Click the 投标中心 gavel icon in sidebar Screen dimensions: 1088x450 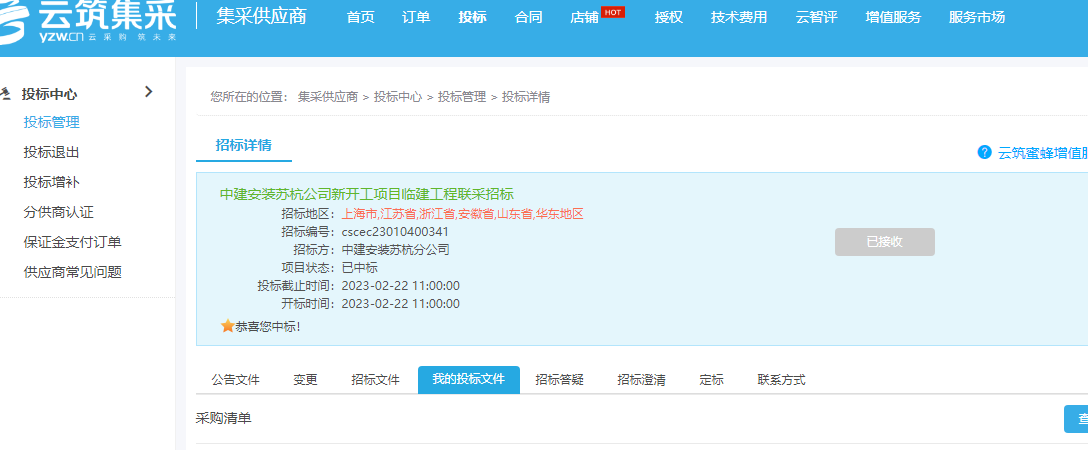(x=7, y=94)
